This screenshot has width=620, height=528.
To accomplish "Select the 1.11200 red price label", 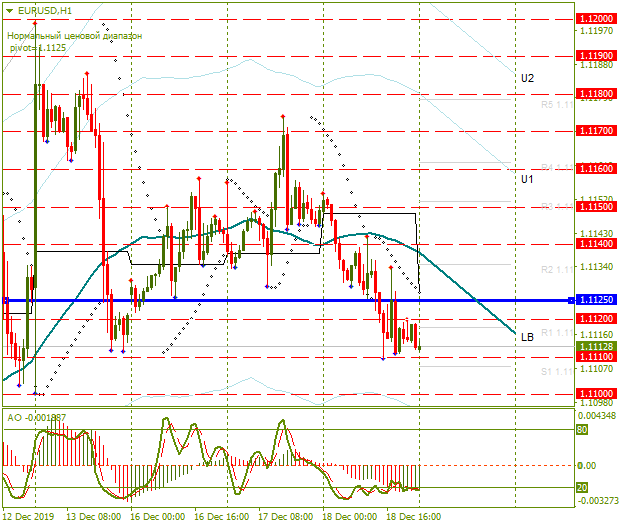I will coord(596,319).
